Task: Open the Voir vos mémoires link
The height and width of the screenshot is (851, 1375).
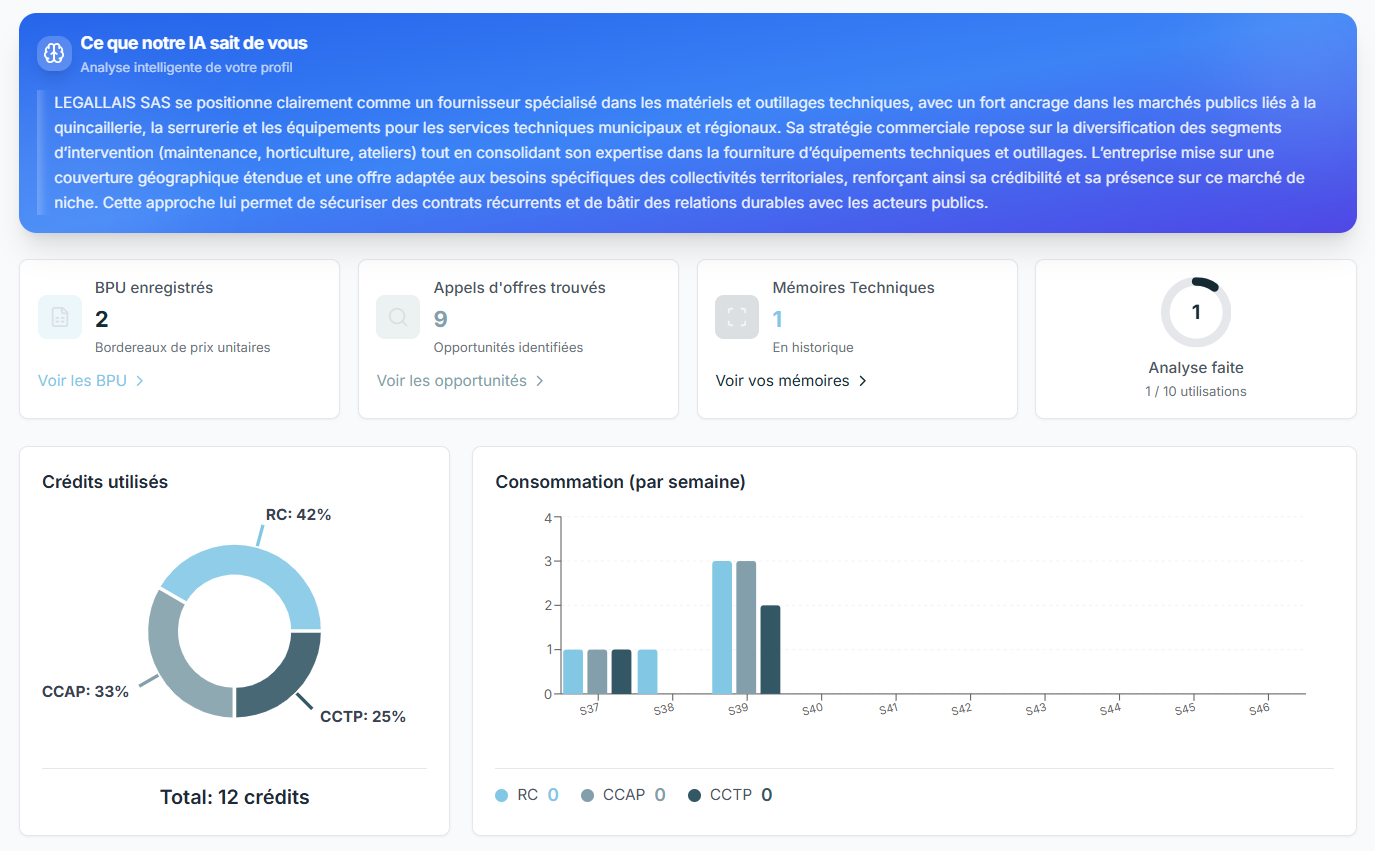Action: tap(791, 381)
